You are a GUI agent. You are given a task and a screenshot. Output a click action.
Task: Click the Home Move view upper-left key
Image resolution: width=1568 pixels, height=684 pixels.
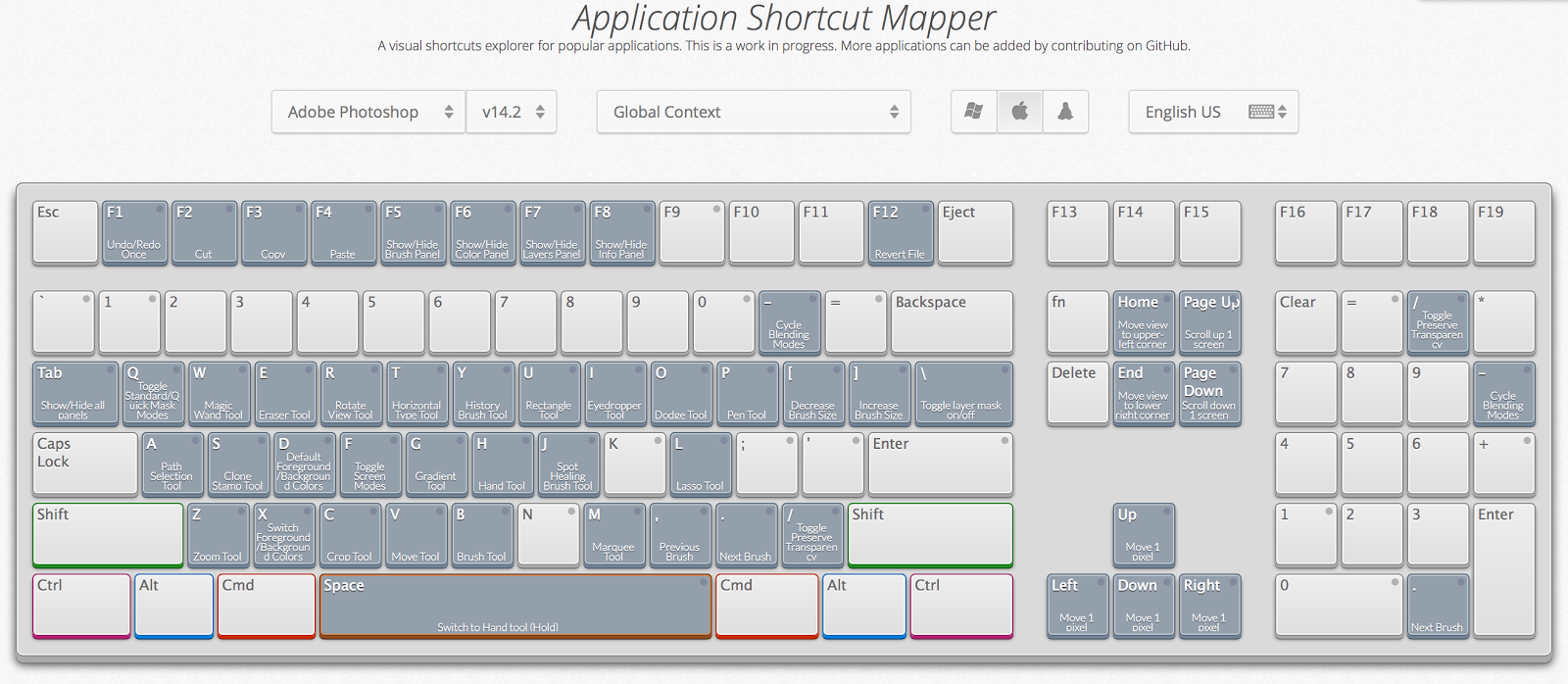click(1144, 322)
